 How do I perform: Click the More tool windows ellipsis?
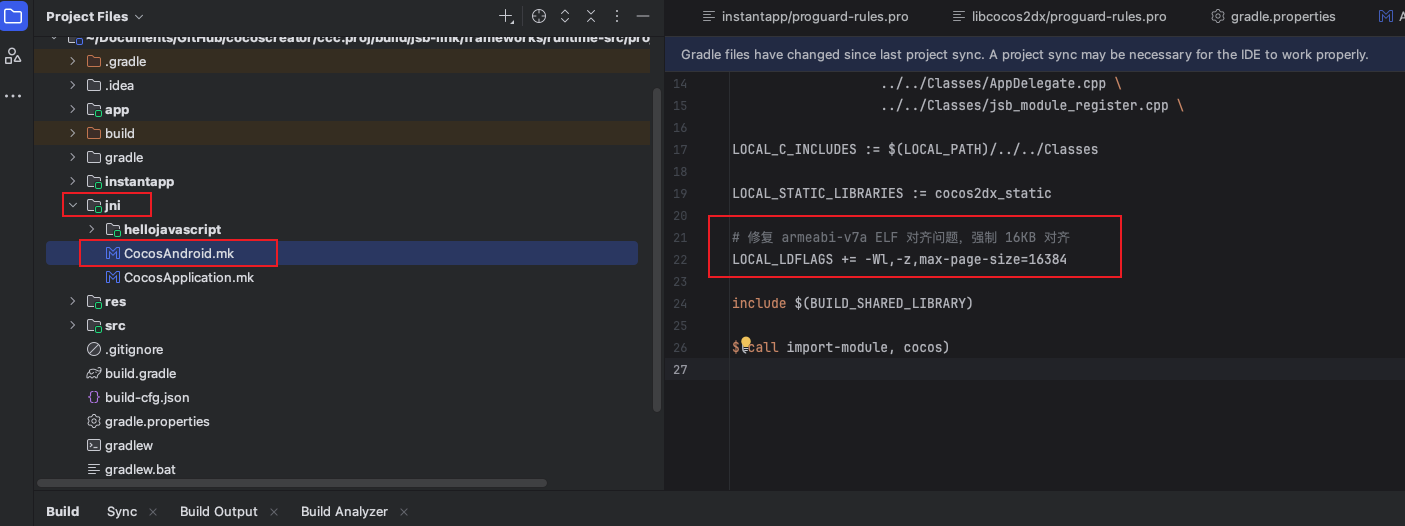click(13, 96)
